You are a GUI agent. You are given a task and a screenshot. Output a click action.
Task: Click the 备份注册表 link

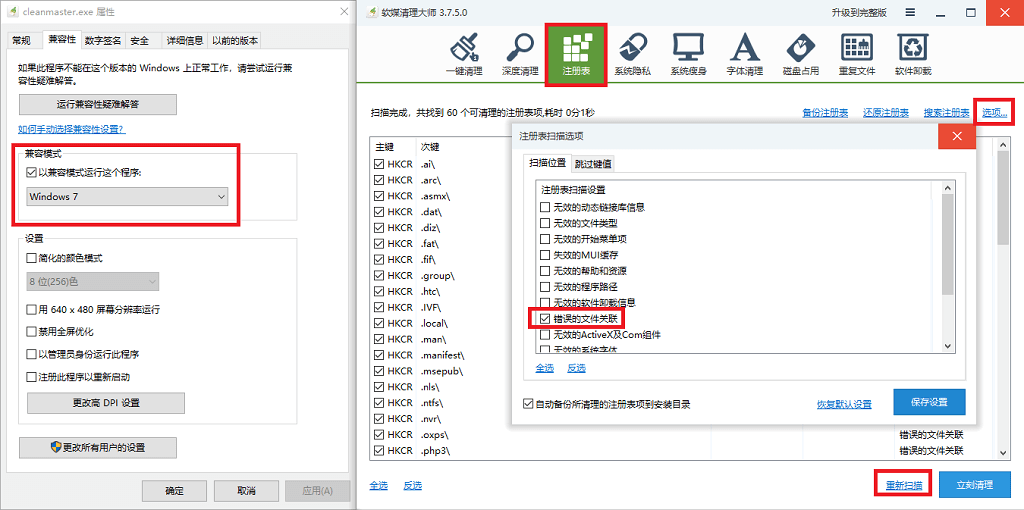pos(825,113)
